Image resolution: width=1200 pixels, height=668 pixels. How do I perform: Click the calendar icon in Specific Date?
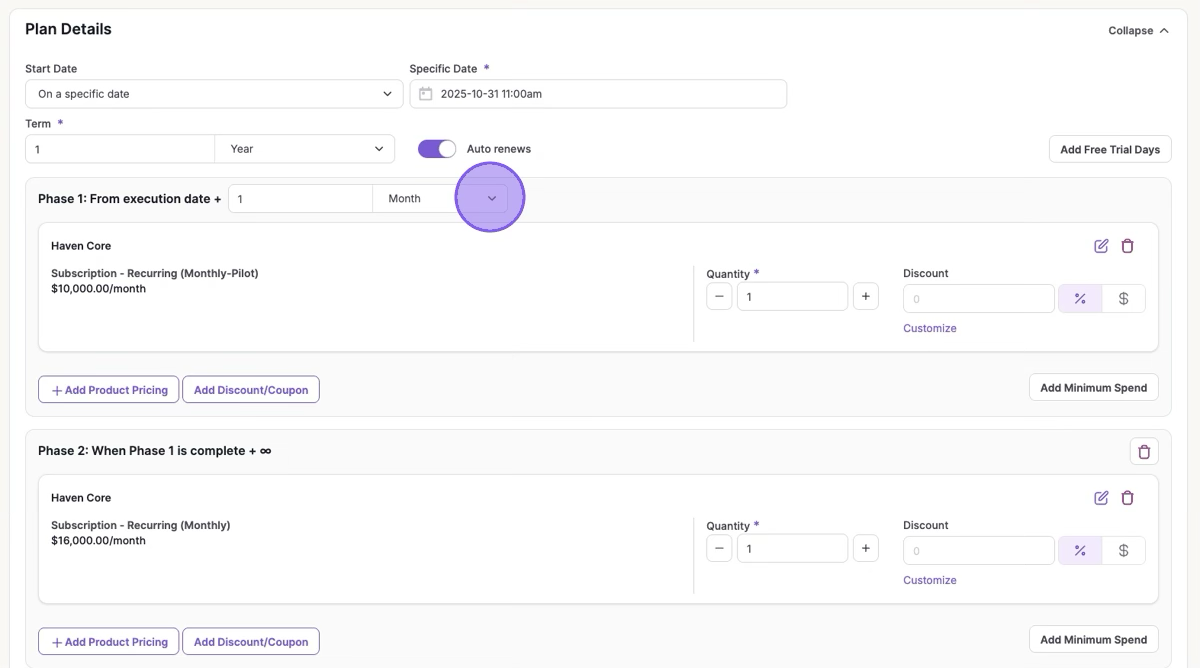click(x=426, y=94)
